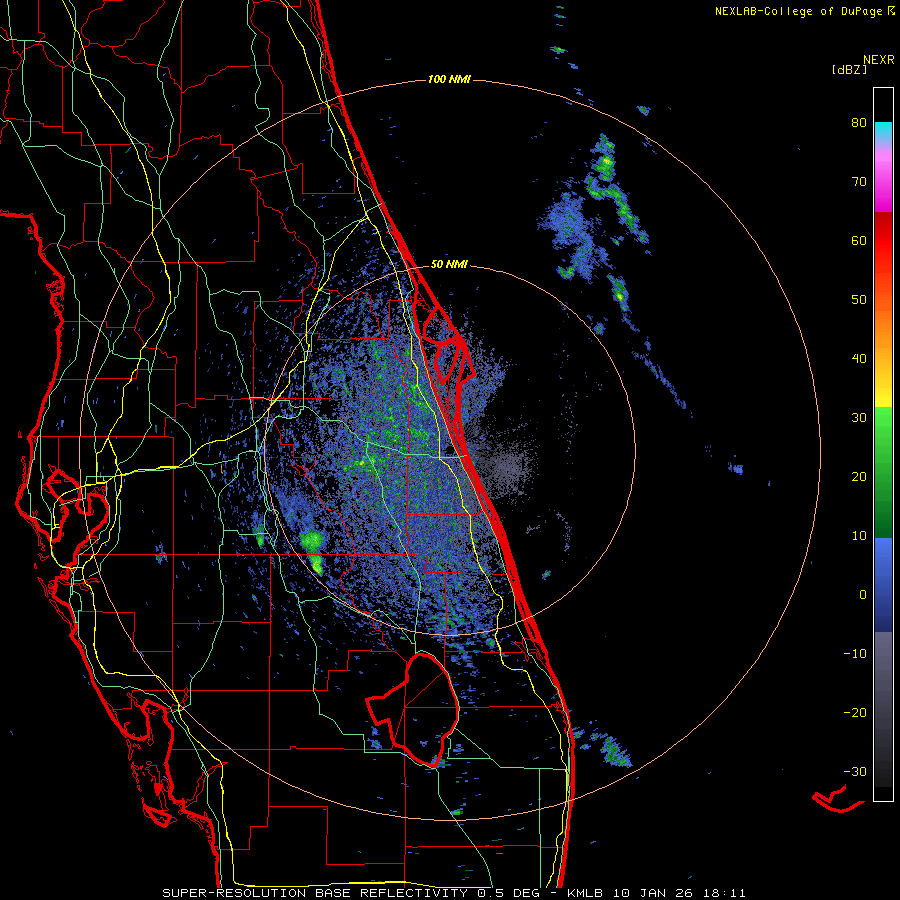Viewport: 900px width, 900px height.
Task: Click the 100 NMI range ring label
Action: pos(449,79)
